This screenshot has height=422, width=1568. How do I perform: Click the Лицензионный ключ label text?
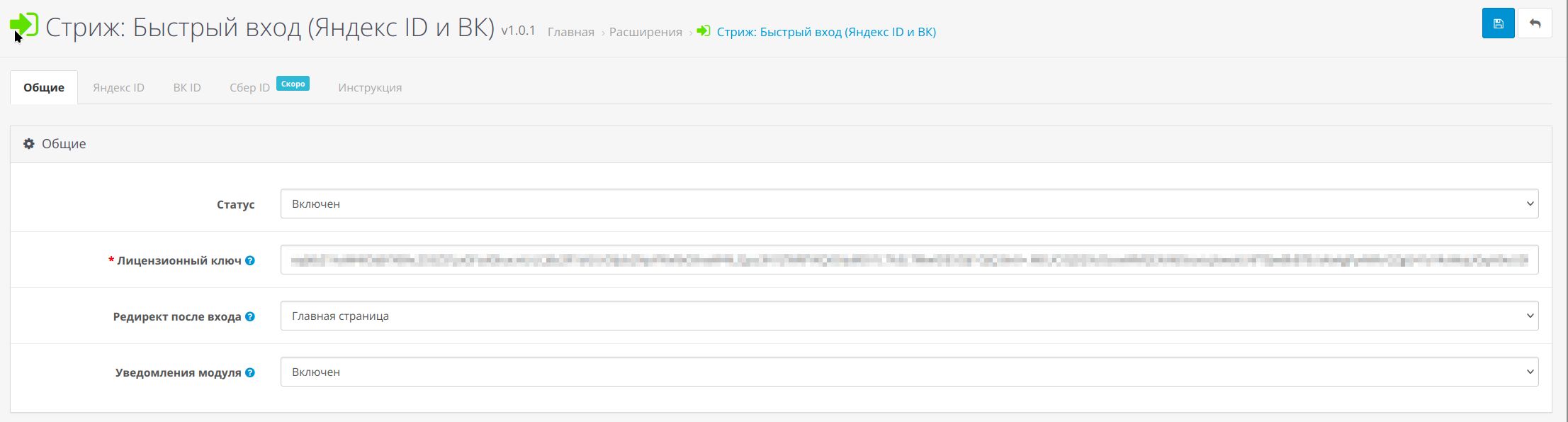[x=179, y=260]
